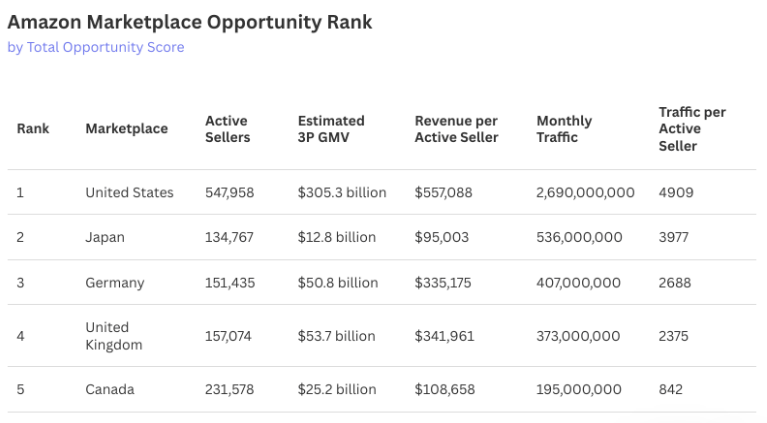Screen dimensions: 767x423
Task: Select the Canada marketplace cell
Action: 110,390
